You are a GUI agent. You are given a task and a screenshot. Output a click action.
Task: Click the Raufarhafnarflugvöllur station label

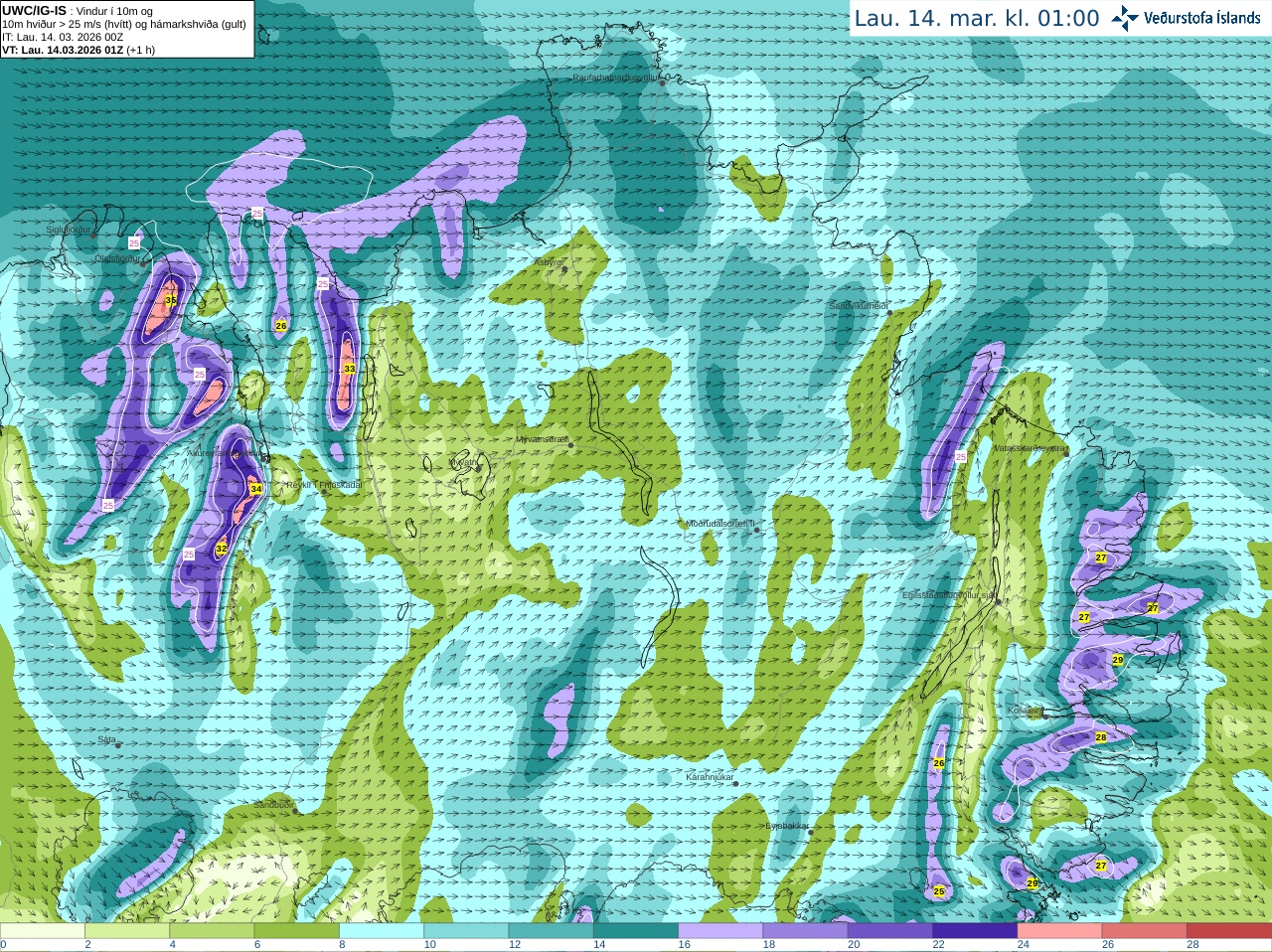pyautogui.click(x=615, y=78)
